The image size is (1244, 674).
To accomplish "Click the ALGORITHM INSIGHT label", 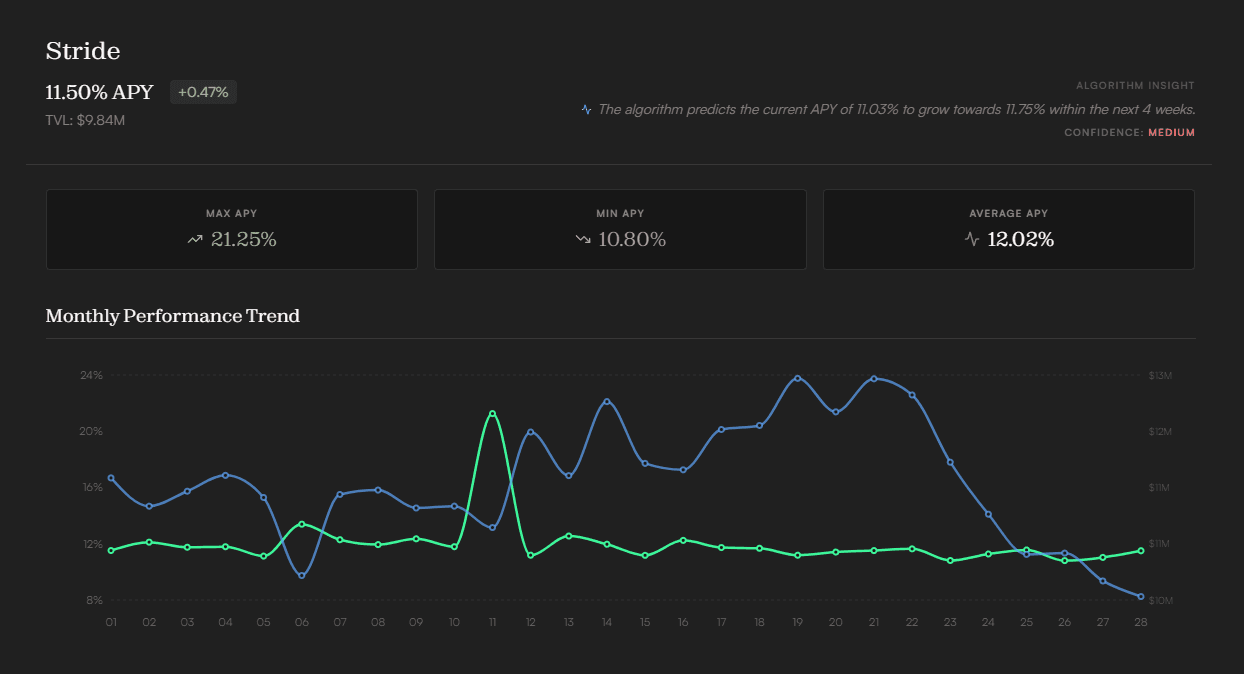I will pyautogui.click(x=1135, y=86).
